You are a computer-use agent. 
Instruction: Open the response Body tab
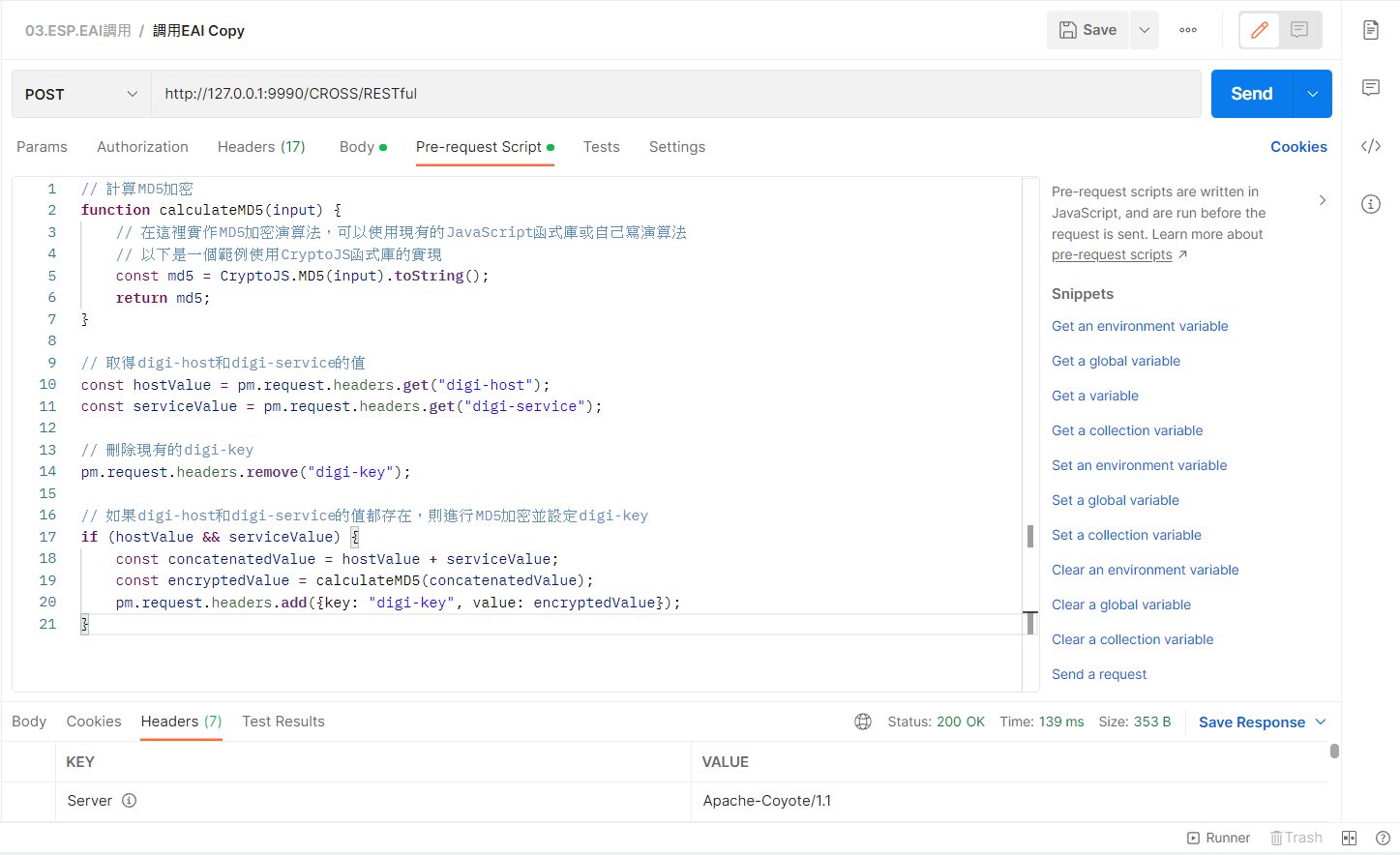pyautogui.click(x=29, y=722)
